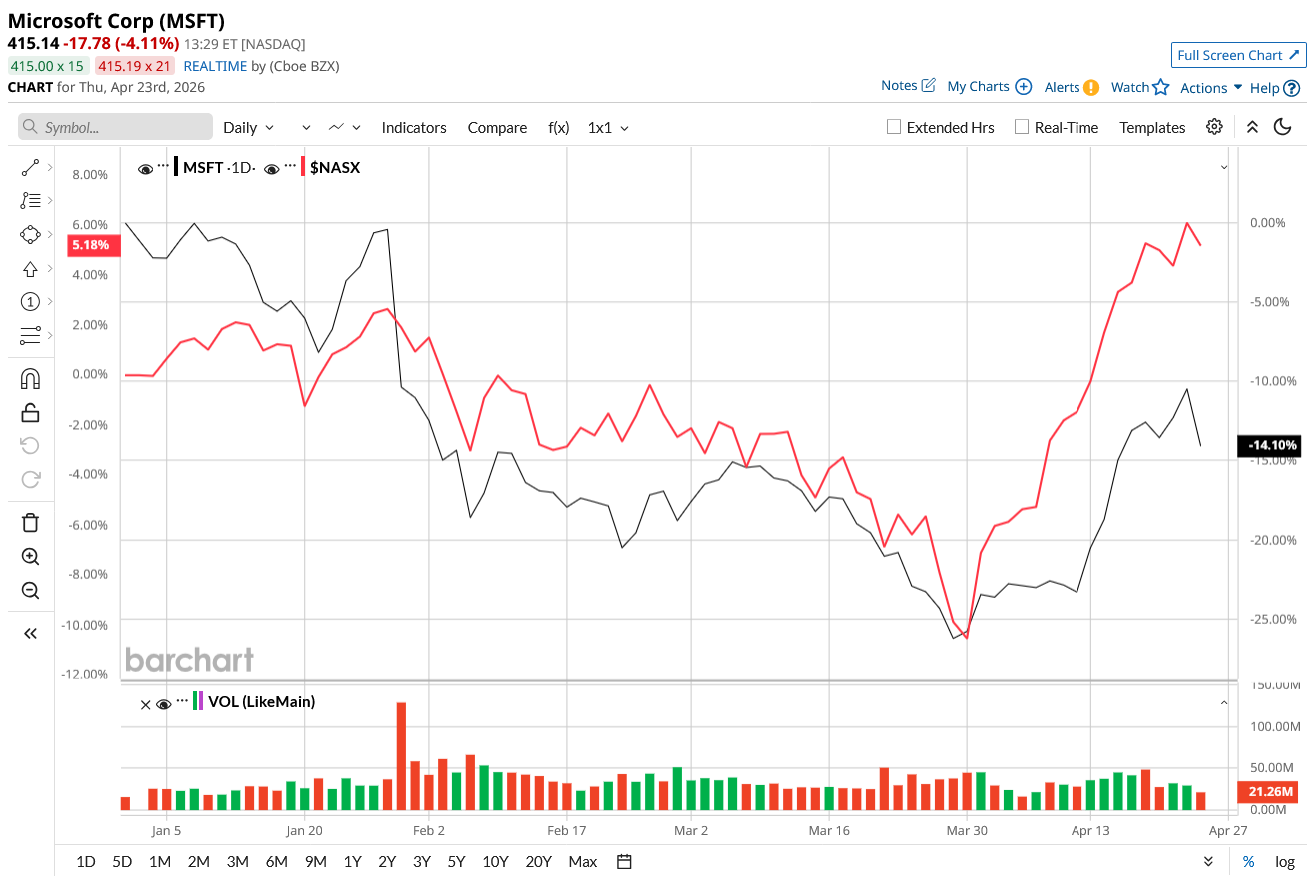Select the up arrow marker tool

[x=30, y=268]
